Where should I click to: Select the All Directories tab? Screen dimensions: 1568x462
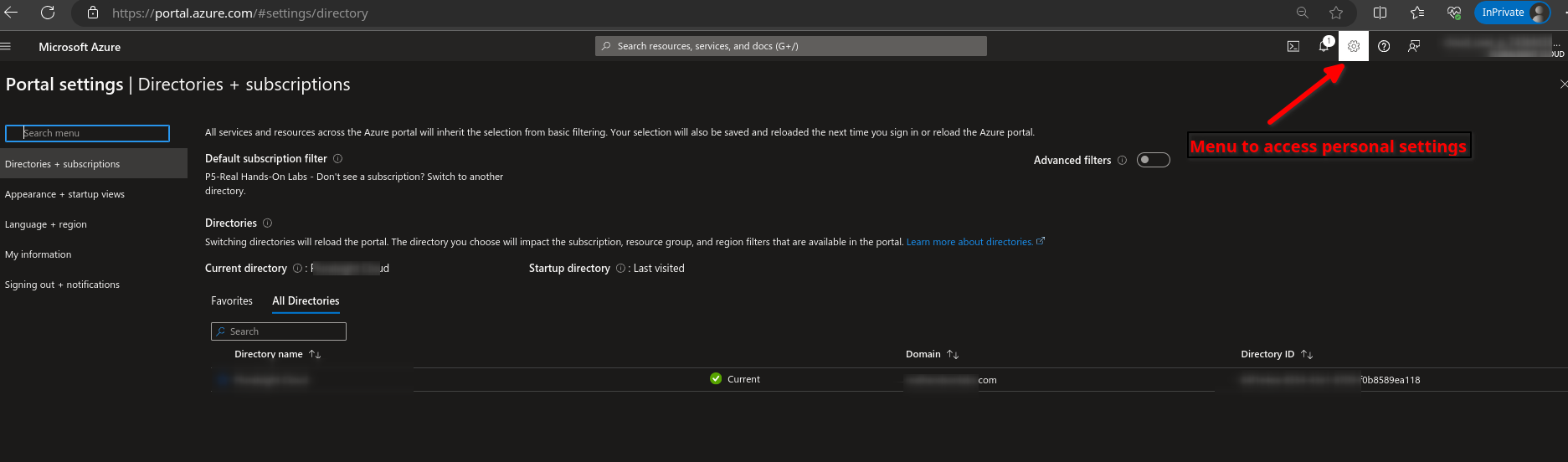[306, 300]
